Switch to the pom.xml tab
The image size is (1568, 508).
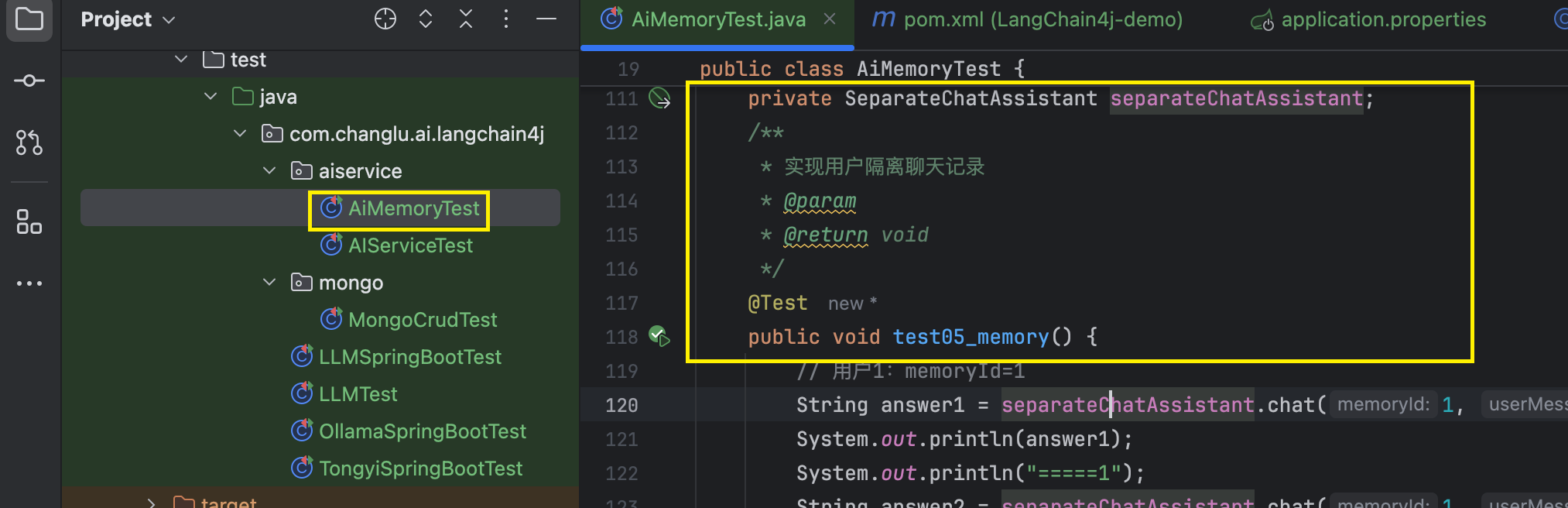click(x=1028, y=19)
